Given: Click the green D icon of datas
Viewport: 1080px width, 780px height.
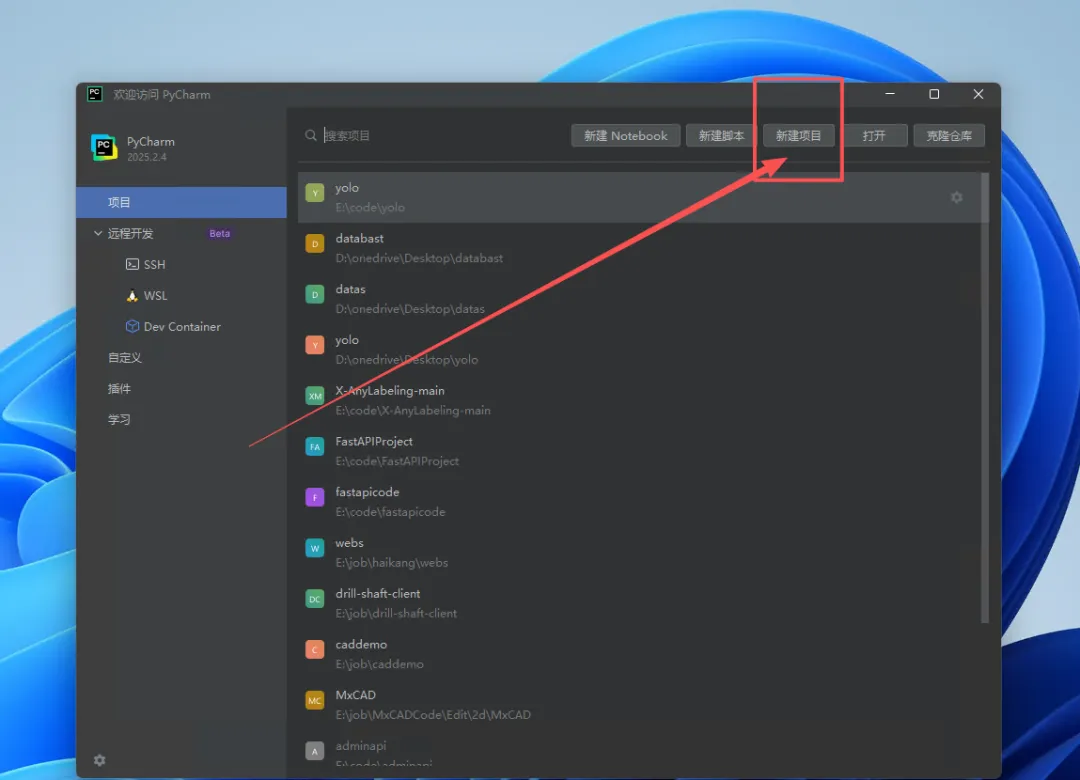Looking at the screenshot, I should (315, 295).
